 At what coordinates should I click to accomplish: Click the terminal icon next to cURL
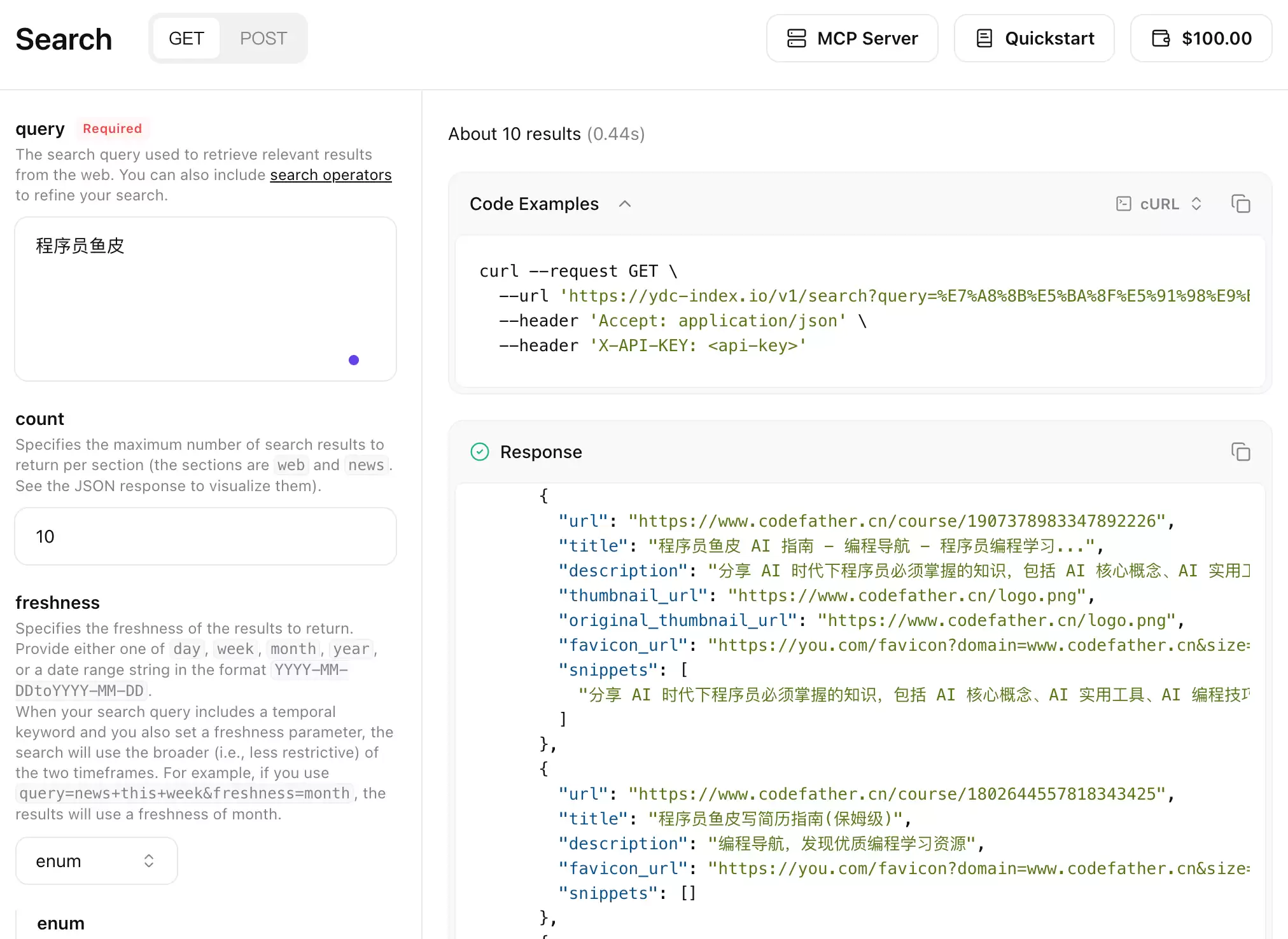click(1124, 204)
